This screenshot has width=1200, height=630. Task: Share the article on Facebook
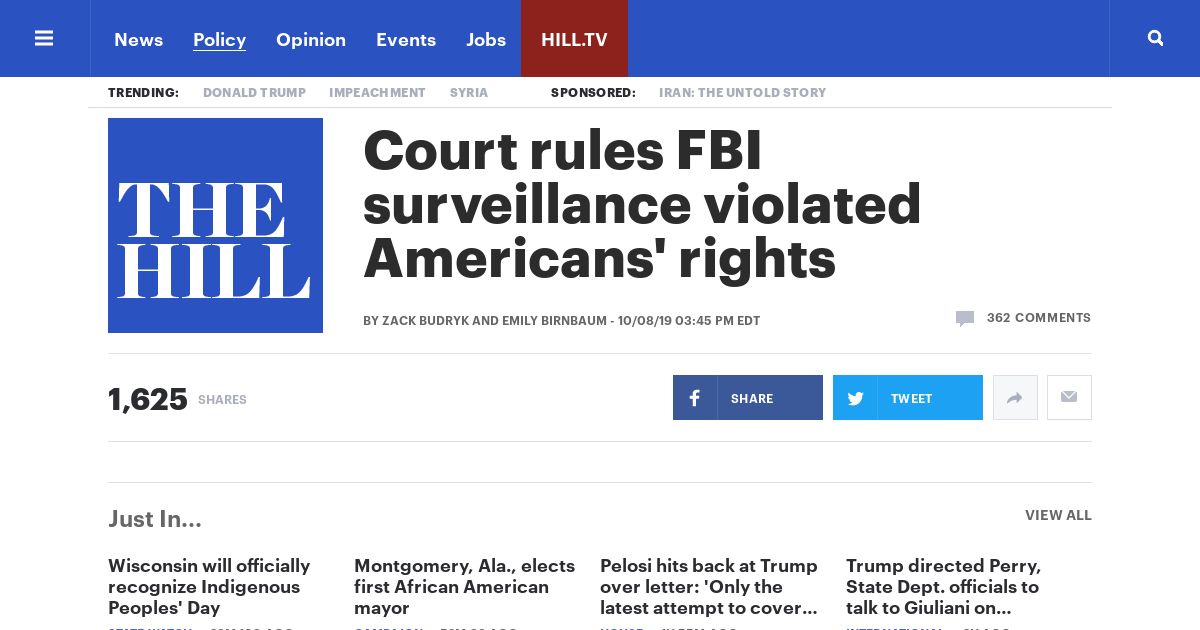747,398
